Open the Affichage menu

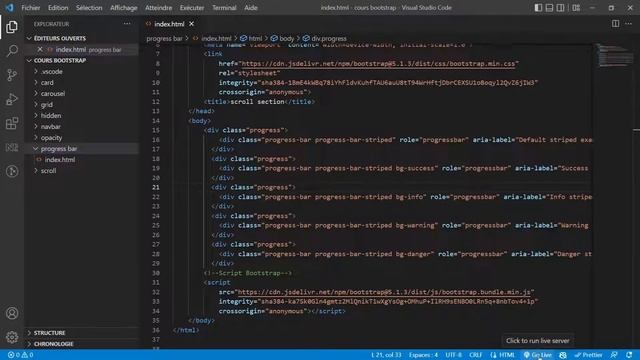(x=124, y=8)
